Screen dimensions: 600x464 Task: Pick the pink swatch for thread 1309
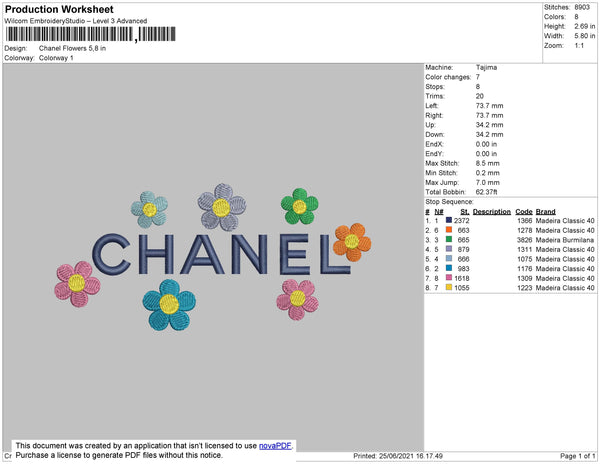[x=449, y=278]
